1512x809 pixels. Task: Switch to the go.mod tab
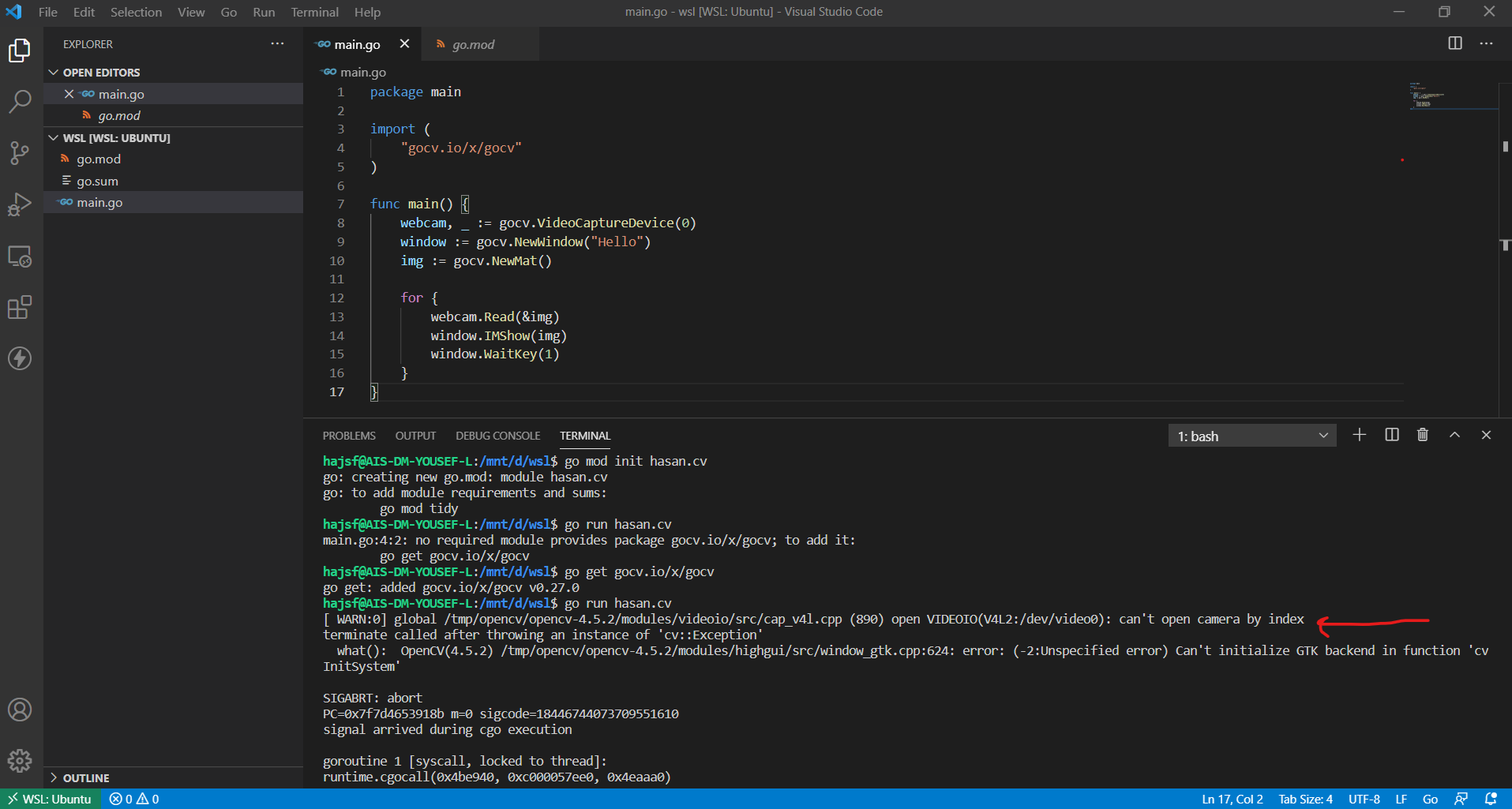474,44
